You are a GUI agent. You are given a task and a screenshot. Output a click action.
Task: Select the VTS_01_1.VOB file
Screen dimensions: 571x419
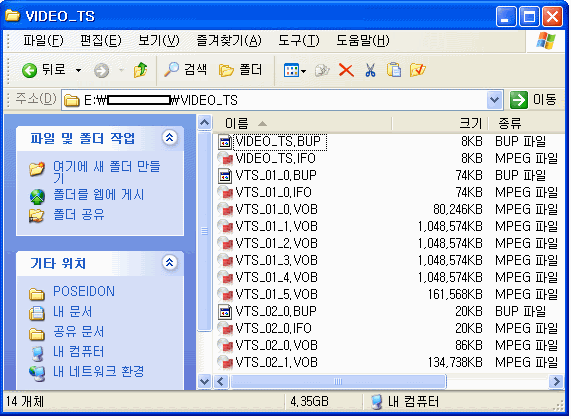click(x=276, y=226)
